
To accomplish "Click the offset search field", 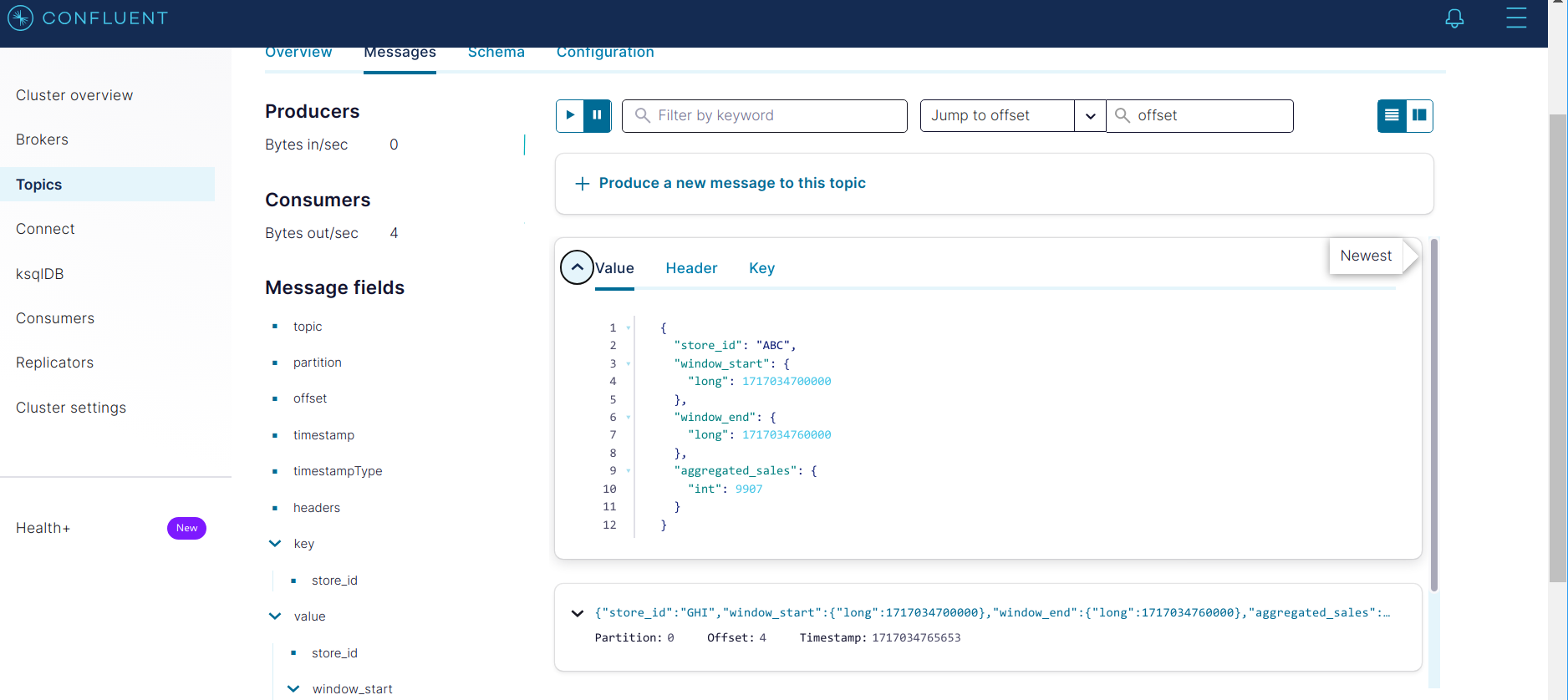I will pos(1200,116).
